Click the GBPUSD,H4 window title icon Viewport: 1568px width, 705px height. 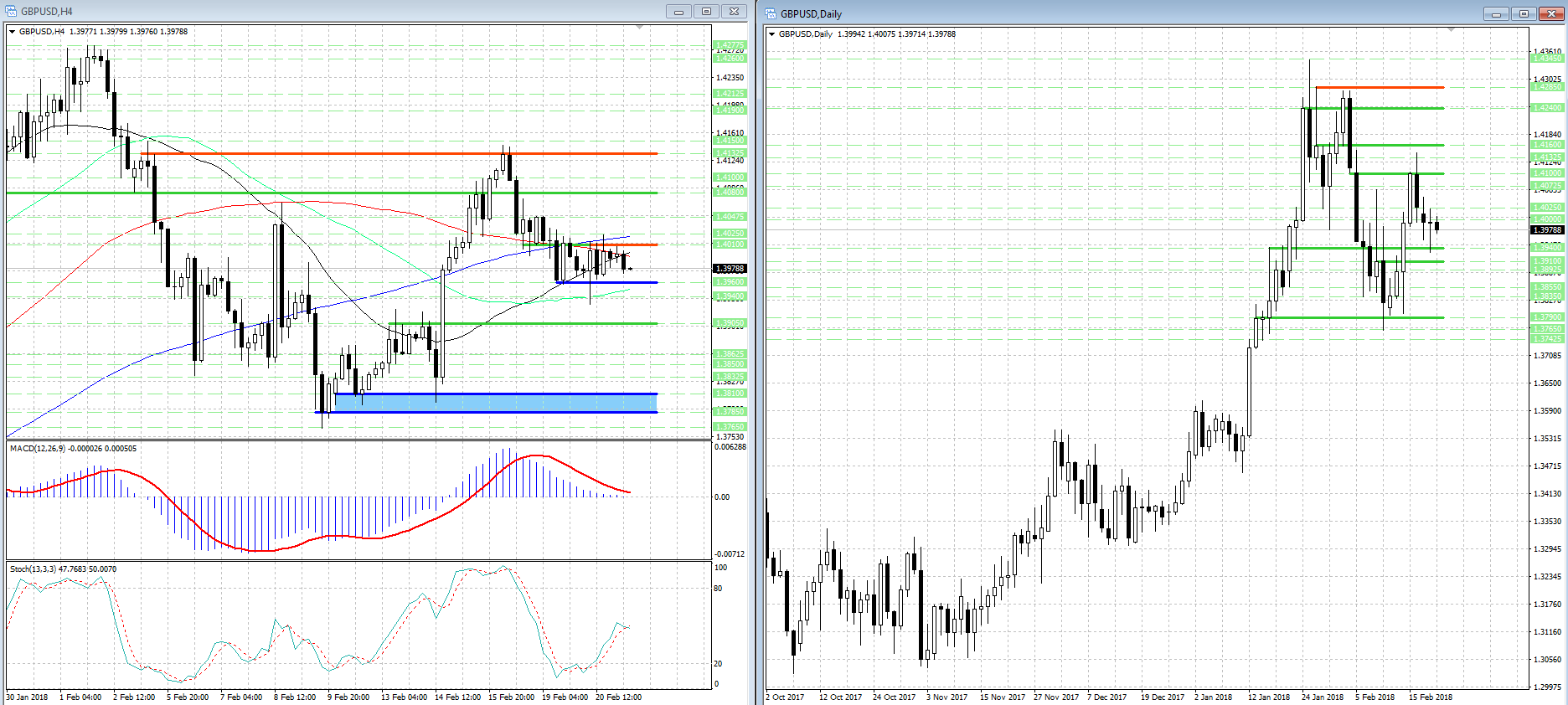12,11
